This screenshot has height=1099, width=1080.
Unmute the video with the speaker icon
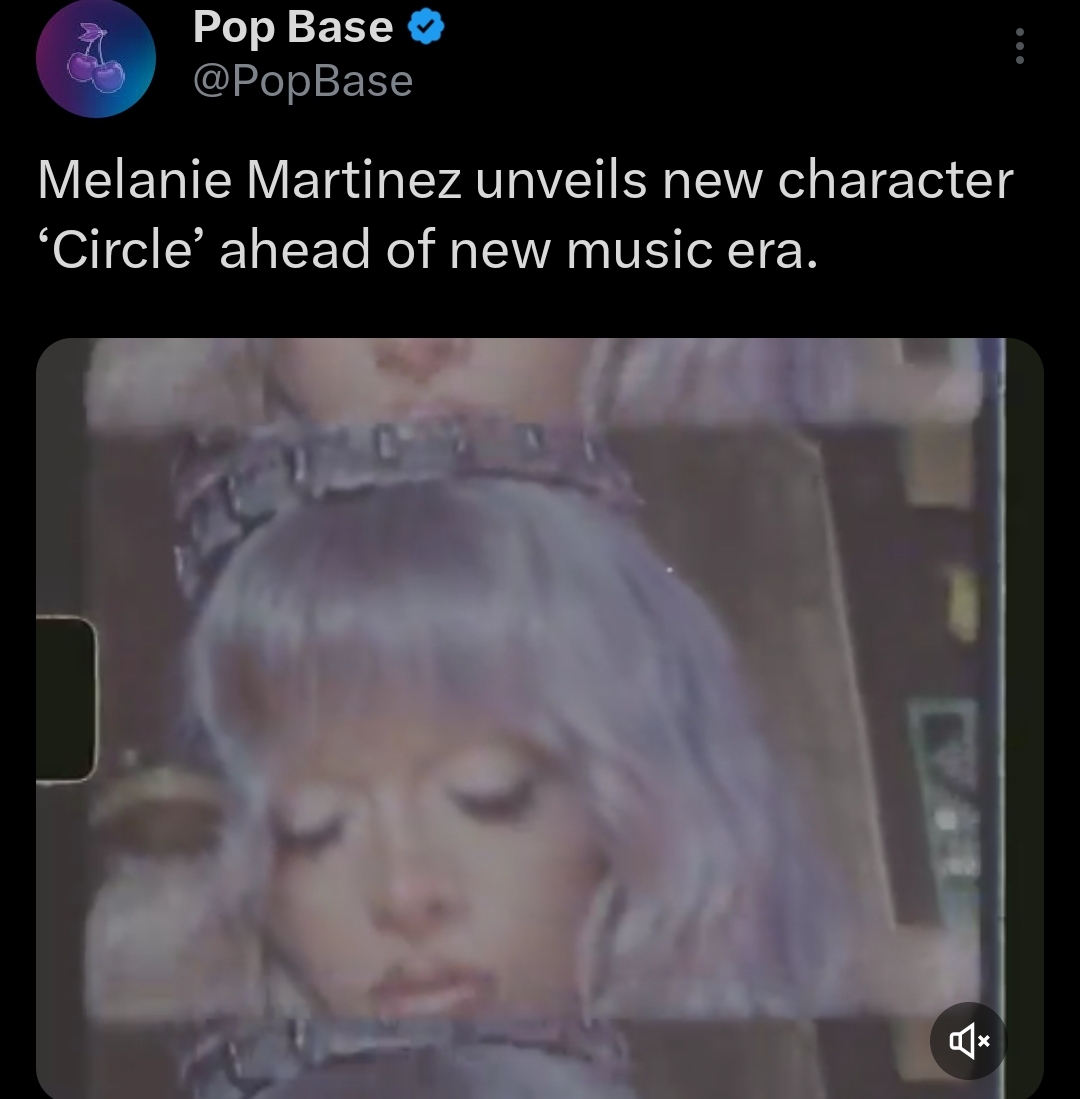969,1041
